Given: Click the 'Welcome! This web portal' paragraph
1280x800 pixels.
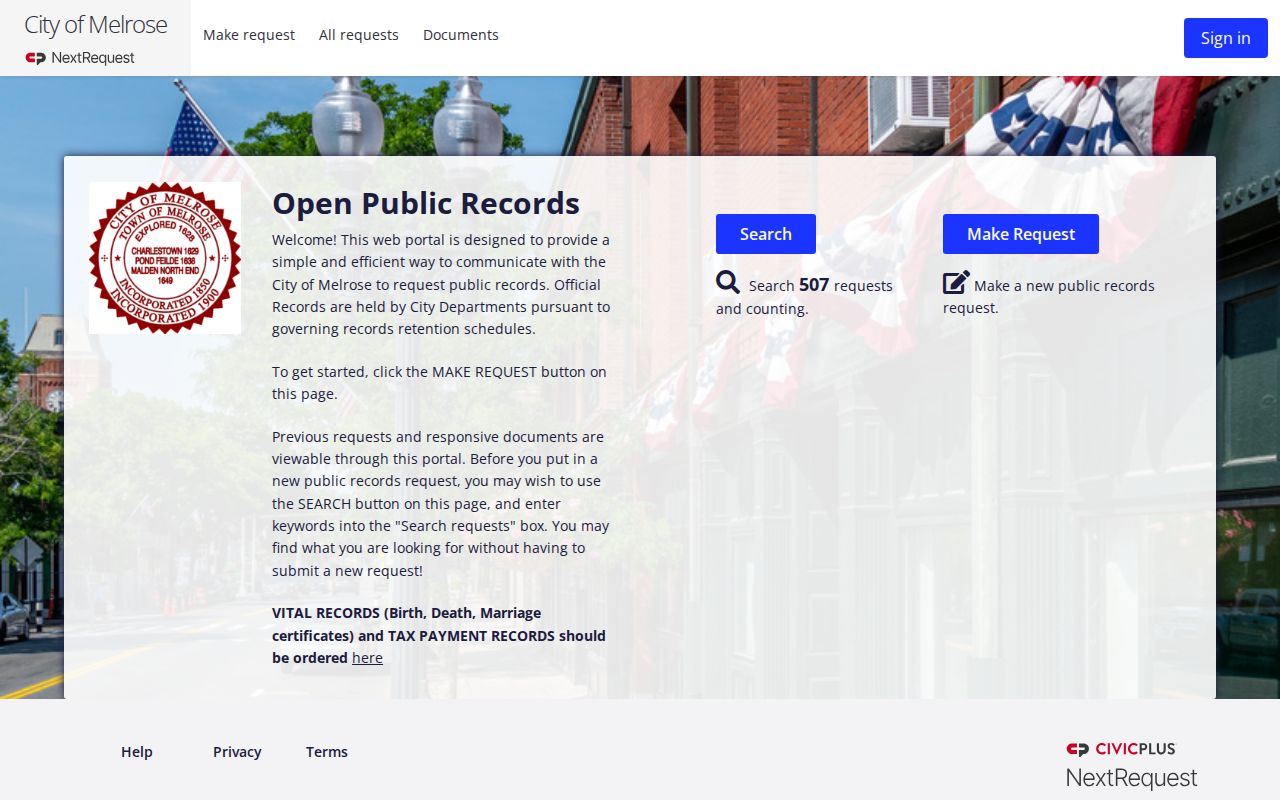Looking at the screenshot, I should [x=441, y=284].
